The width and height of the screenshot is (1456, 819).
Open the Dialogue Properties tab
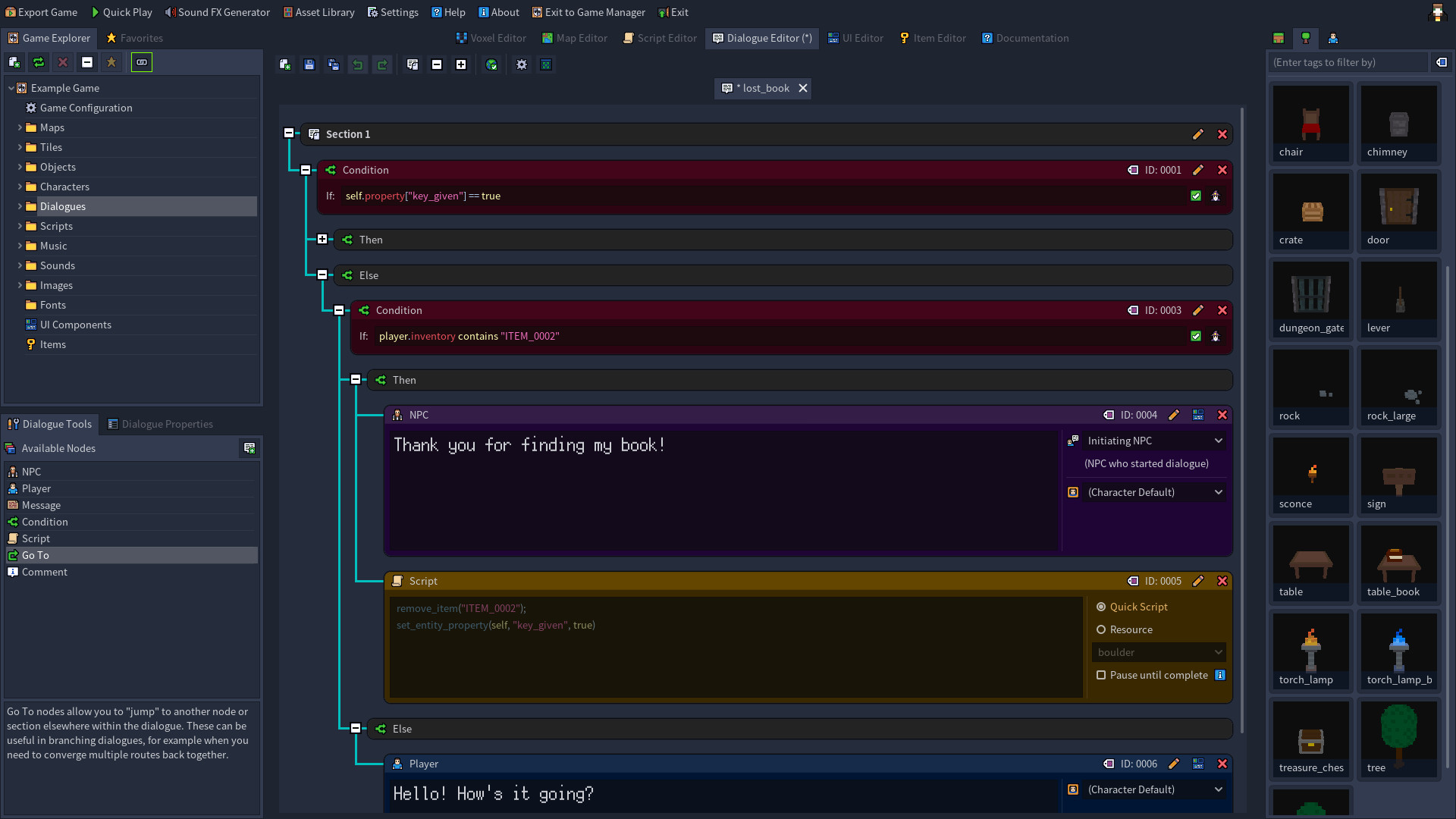tap(160, 424)
